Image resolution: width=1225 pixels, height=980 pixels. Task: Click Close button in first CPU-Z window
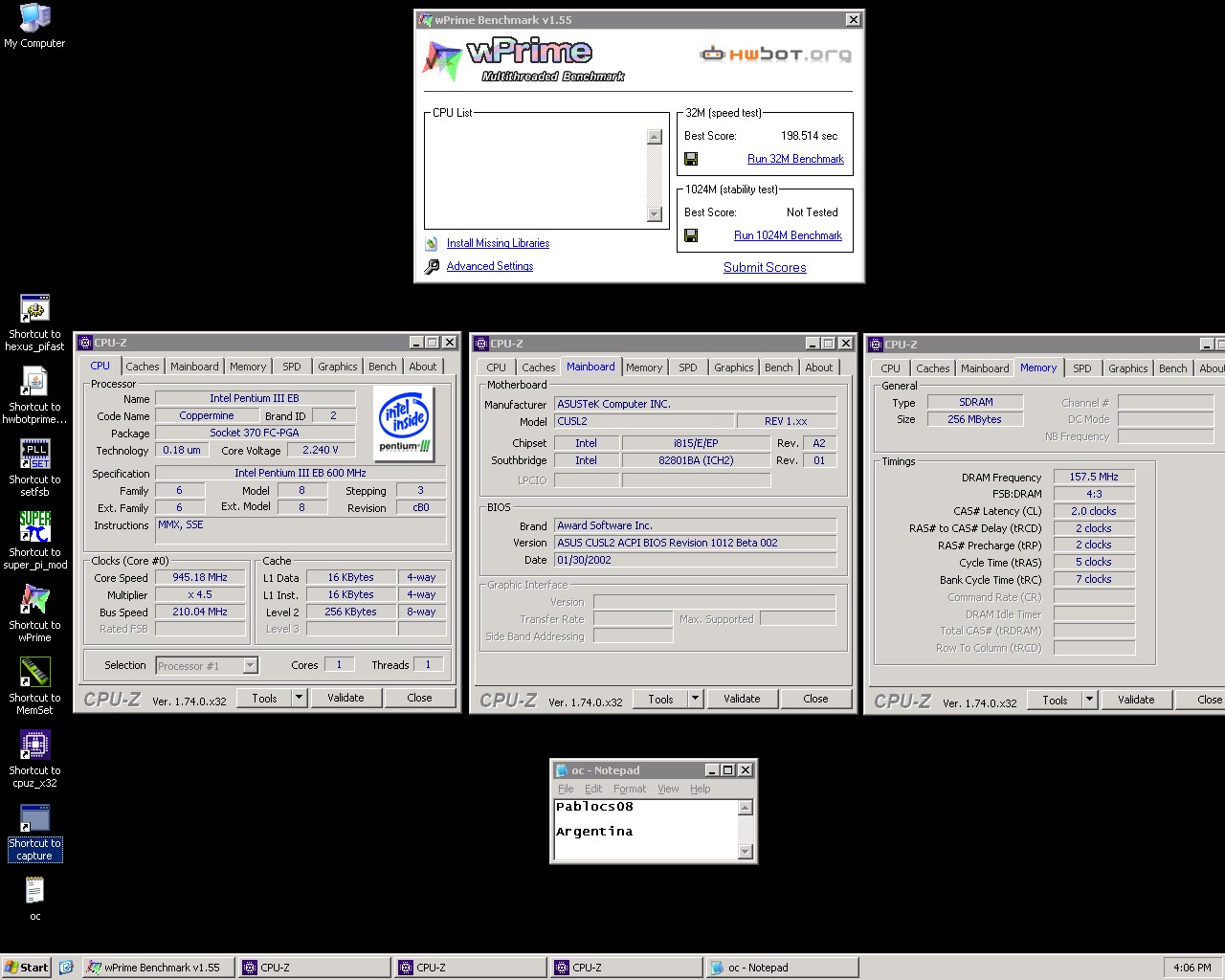pyautogui.click(x=419, y=698)
